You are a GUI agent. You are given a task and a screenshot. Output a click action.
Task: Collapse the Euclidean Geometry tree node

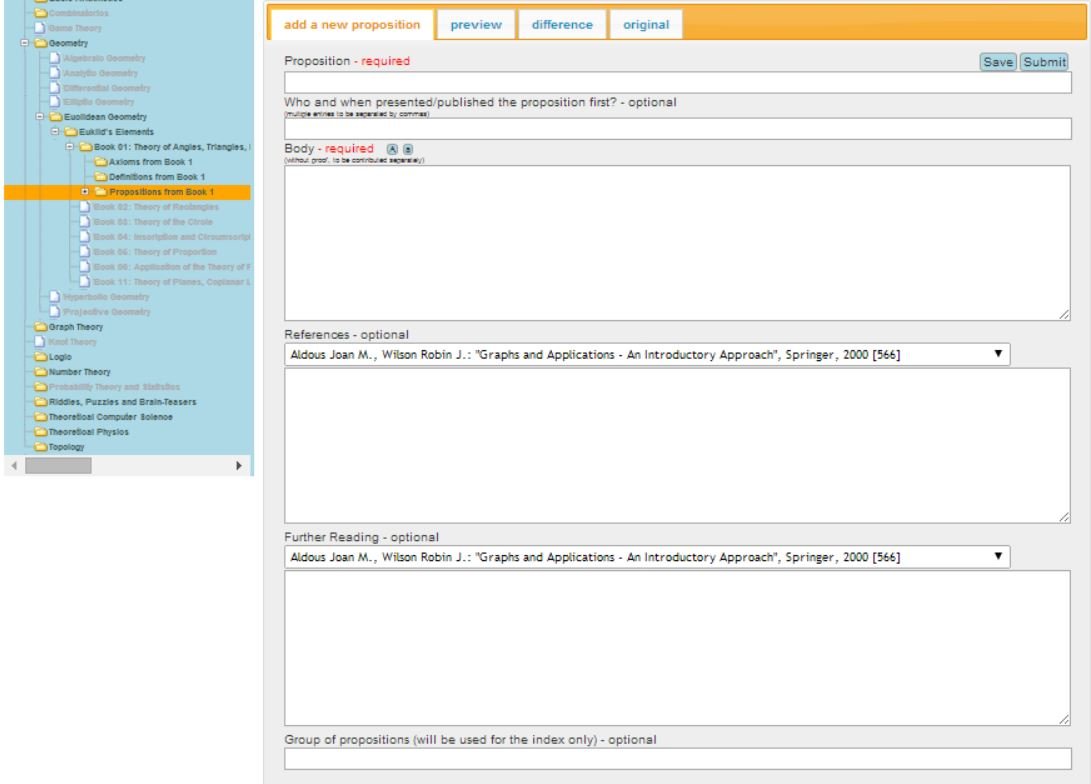(40, 116)
